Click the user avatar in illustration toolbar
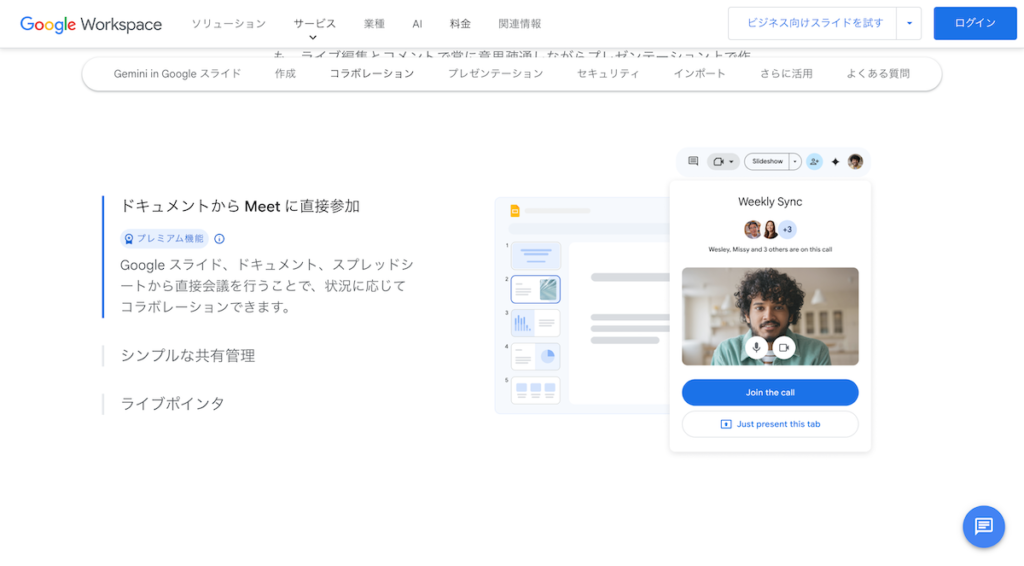This screenshot has height=566, width=1024. pyautogui.click(x=855, y=161)
